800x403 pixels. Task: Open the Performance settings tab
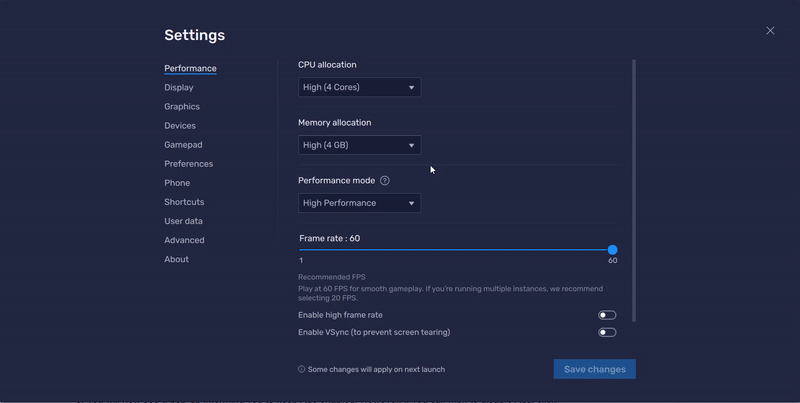coord(190,68)
